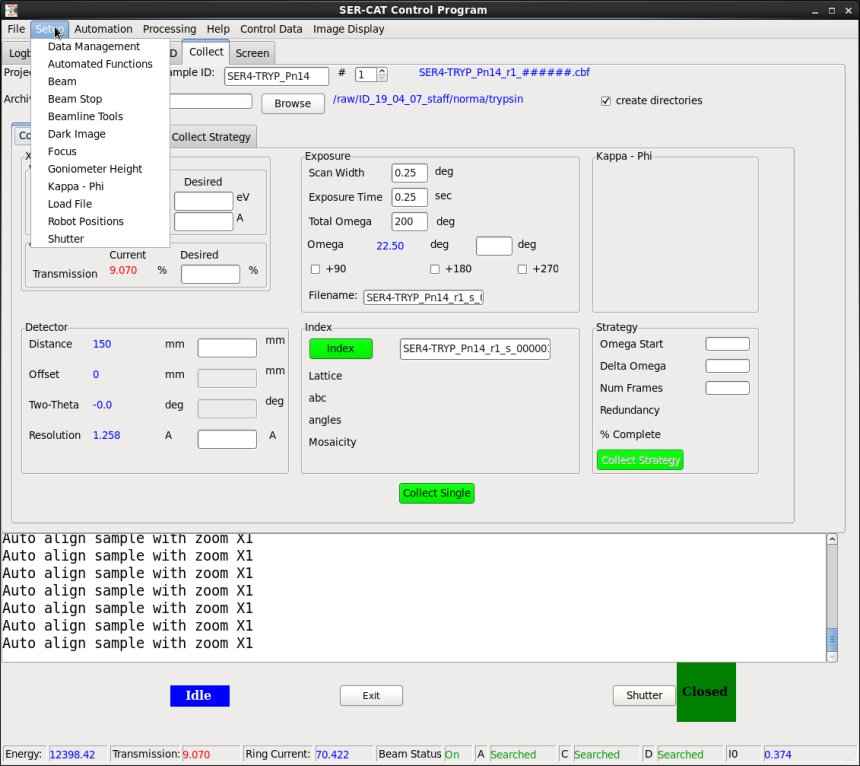This screenshot has height=766, width=860.
Task: Click the SER-CAT window menu icon
Action: 10,10
